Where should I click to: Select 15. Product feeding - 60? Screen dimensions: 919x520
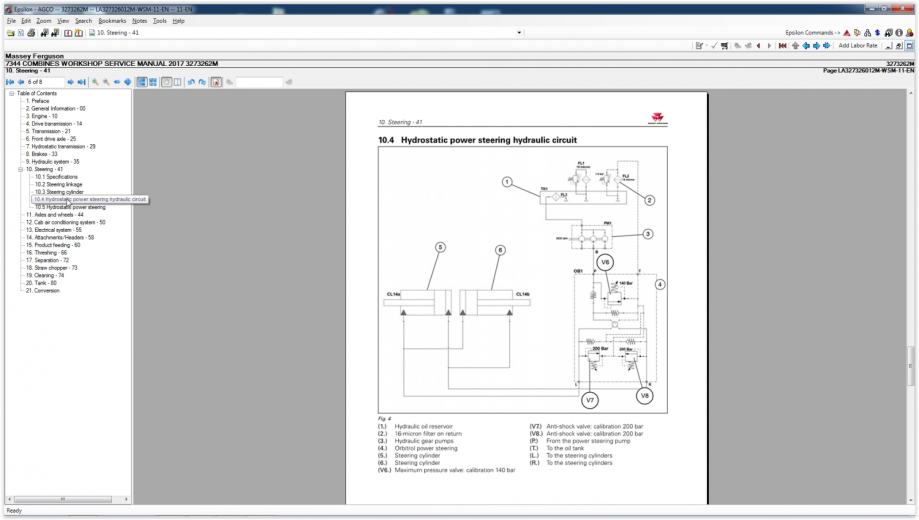[x=52, y=246]
